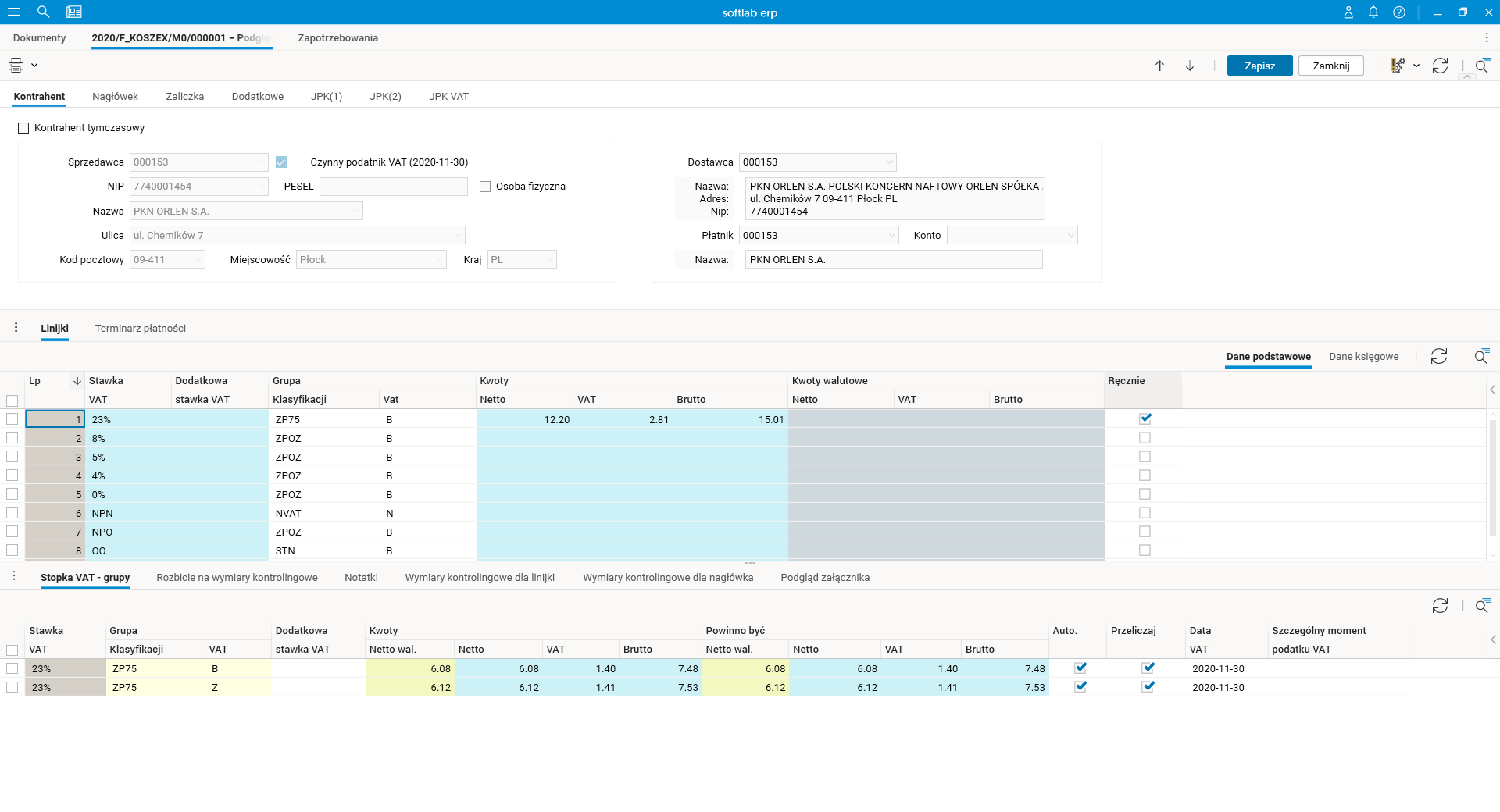Open the Zaliczka tab

tap(185, 97)
